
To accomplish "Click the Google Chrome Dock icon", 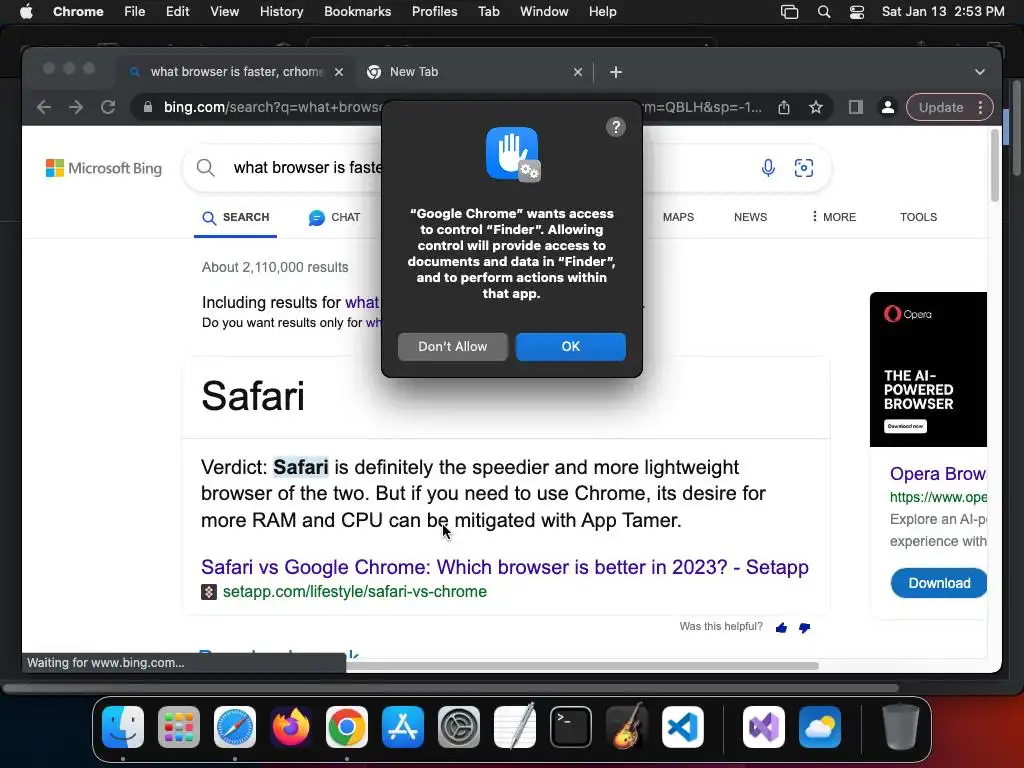I will tap(347, 727).
